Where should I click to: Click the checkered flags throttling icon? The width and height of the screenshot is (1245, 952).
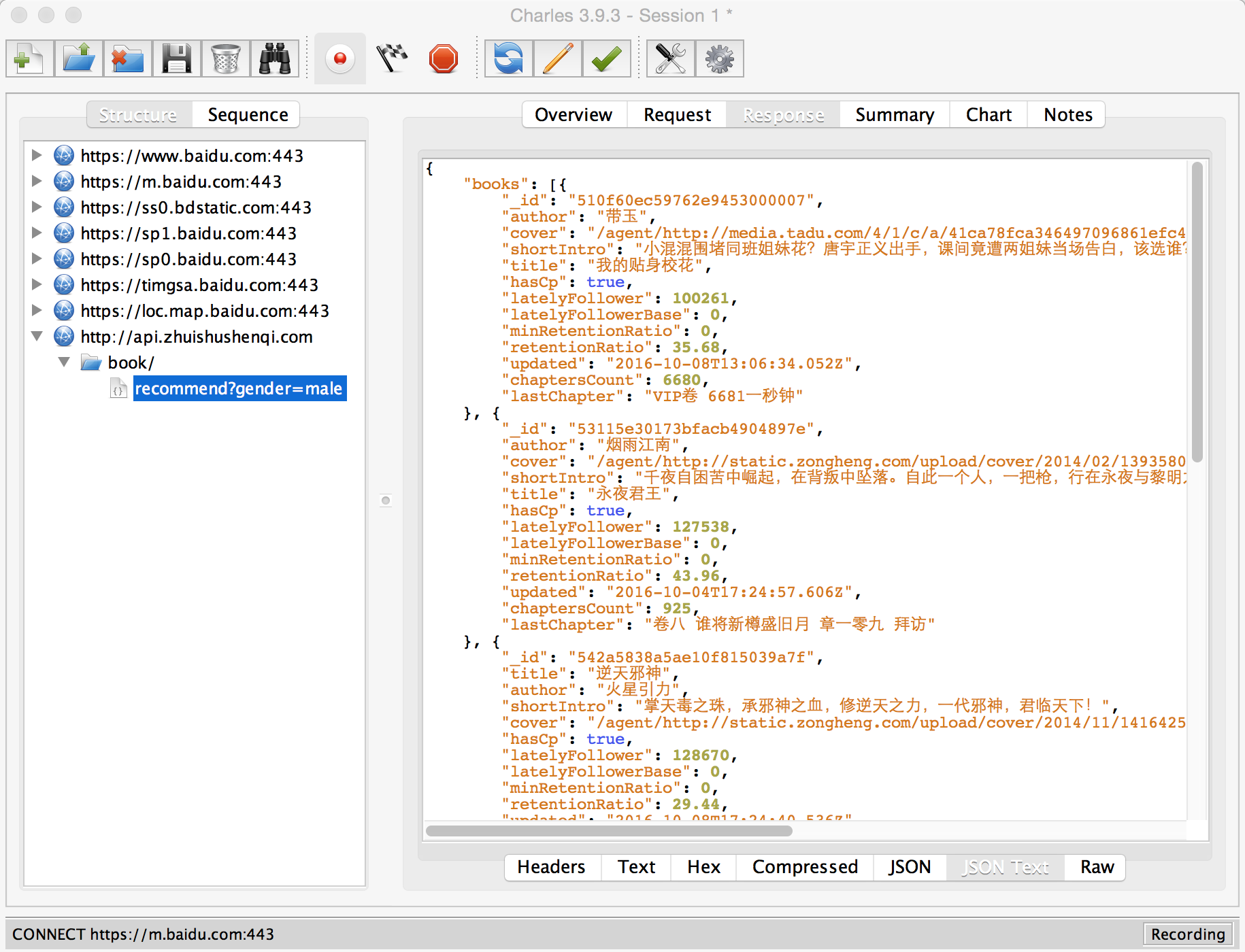392,59
